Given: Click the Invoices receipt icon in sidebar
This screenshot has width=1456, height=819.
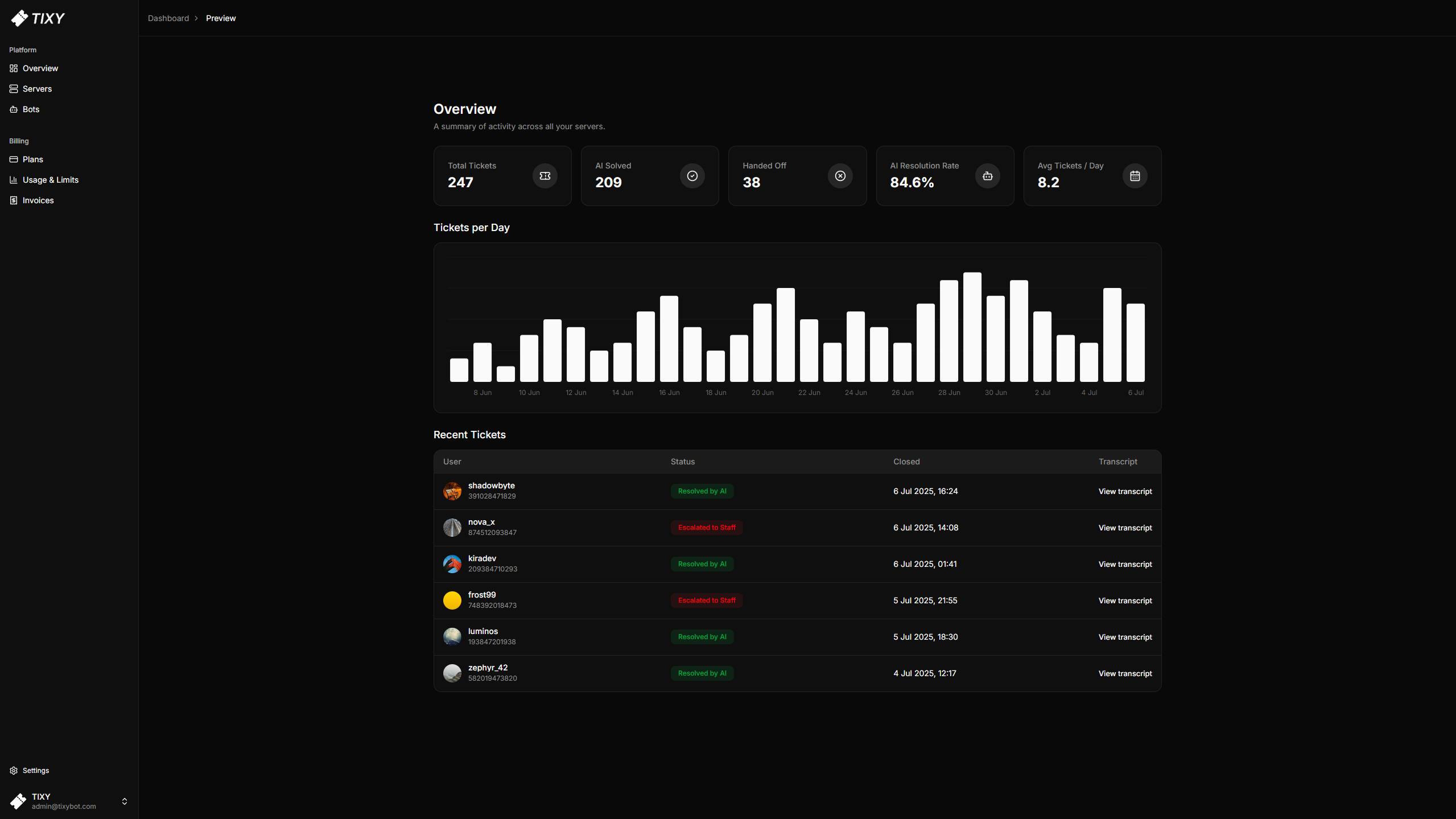Looking at the screenshot, I should (14, 200).
